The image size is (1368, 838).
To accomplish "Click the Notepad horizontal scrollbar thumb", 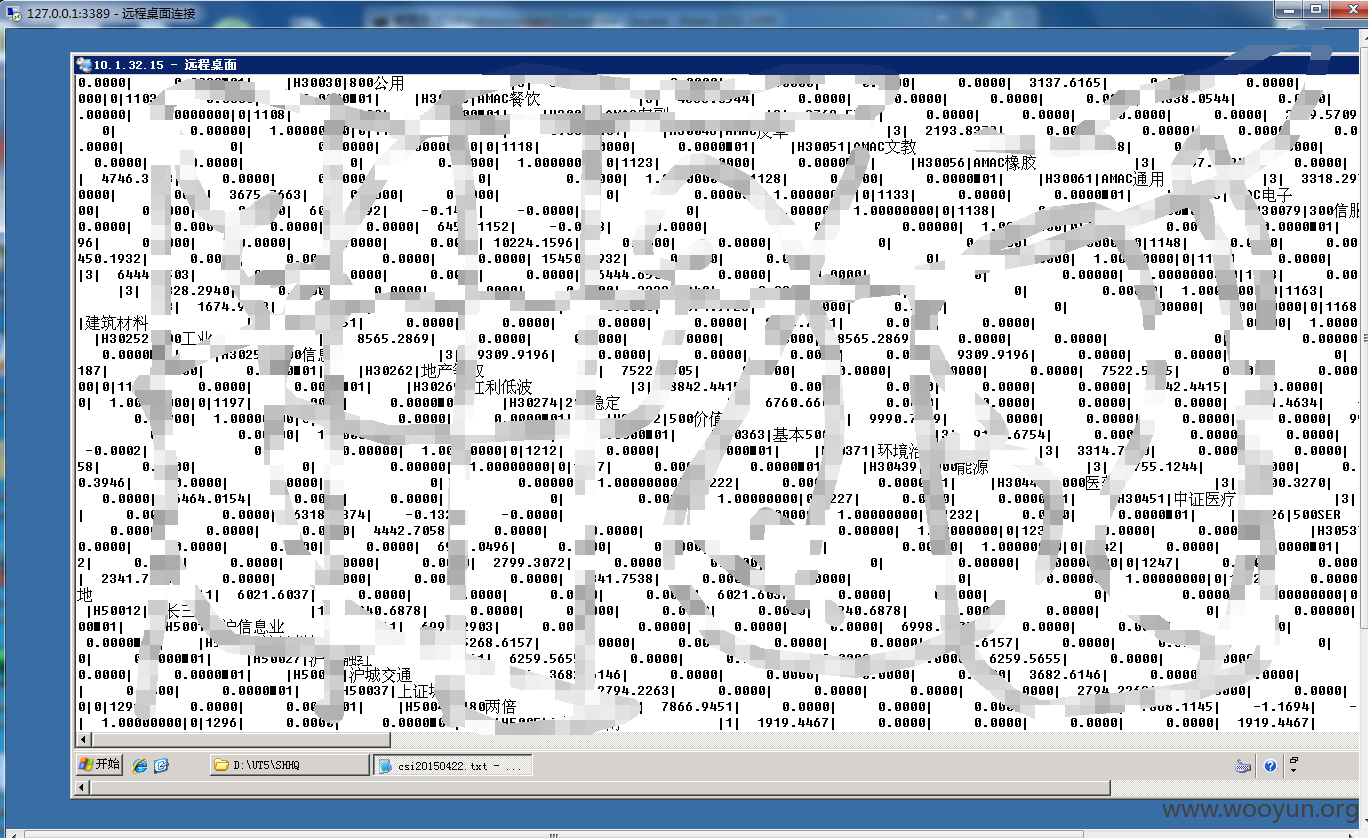I will [240, 740].
